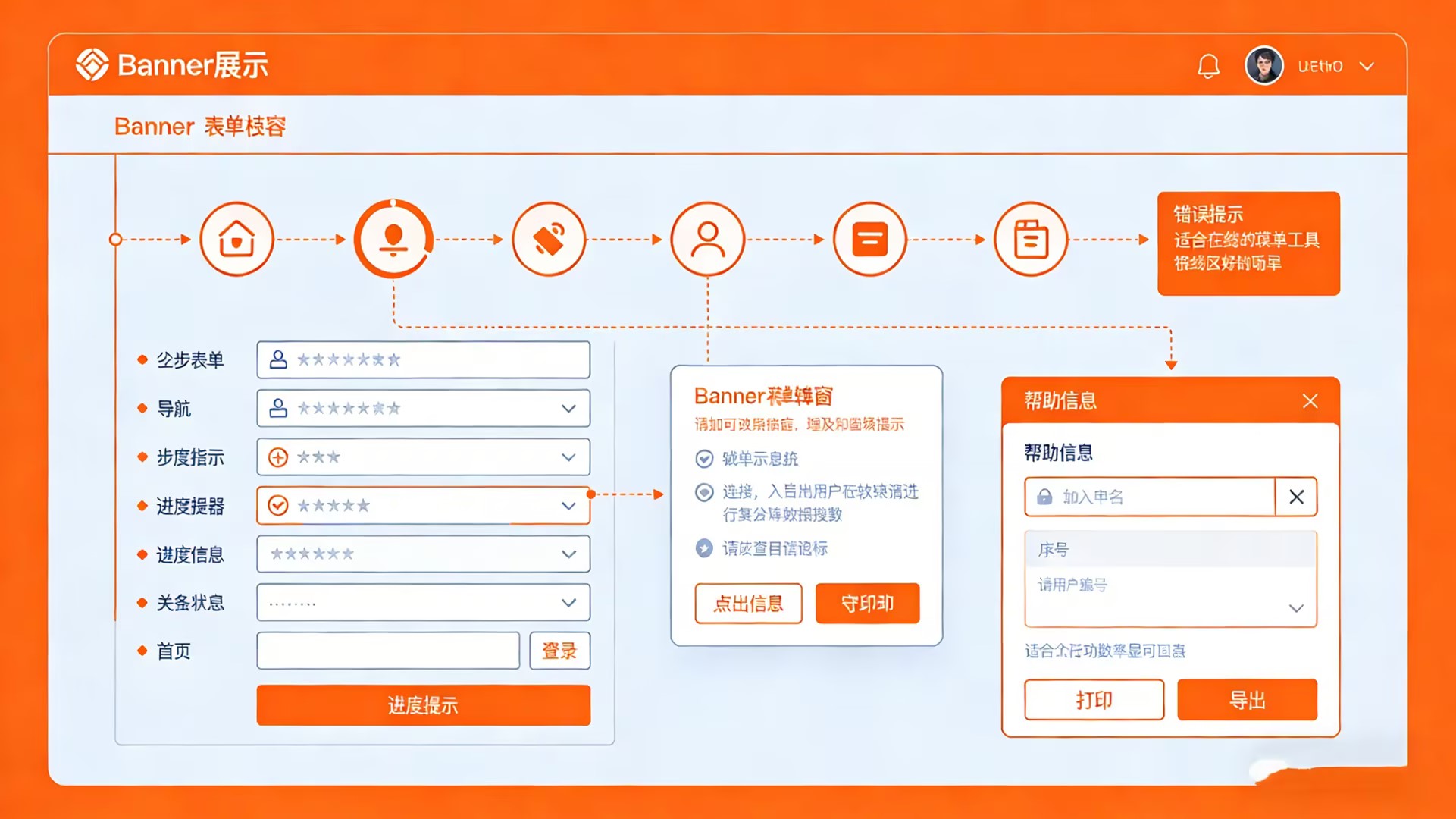Viewport: 1456px width, 819px height.
Task: Select the highlighted microphone step icon
Action: pyautogui.click(x=393, y=239)
